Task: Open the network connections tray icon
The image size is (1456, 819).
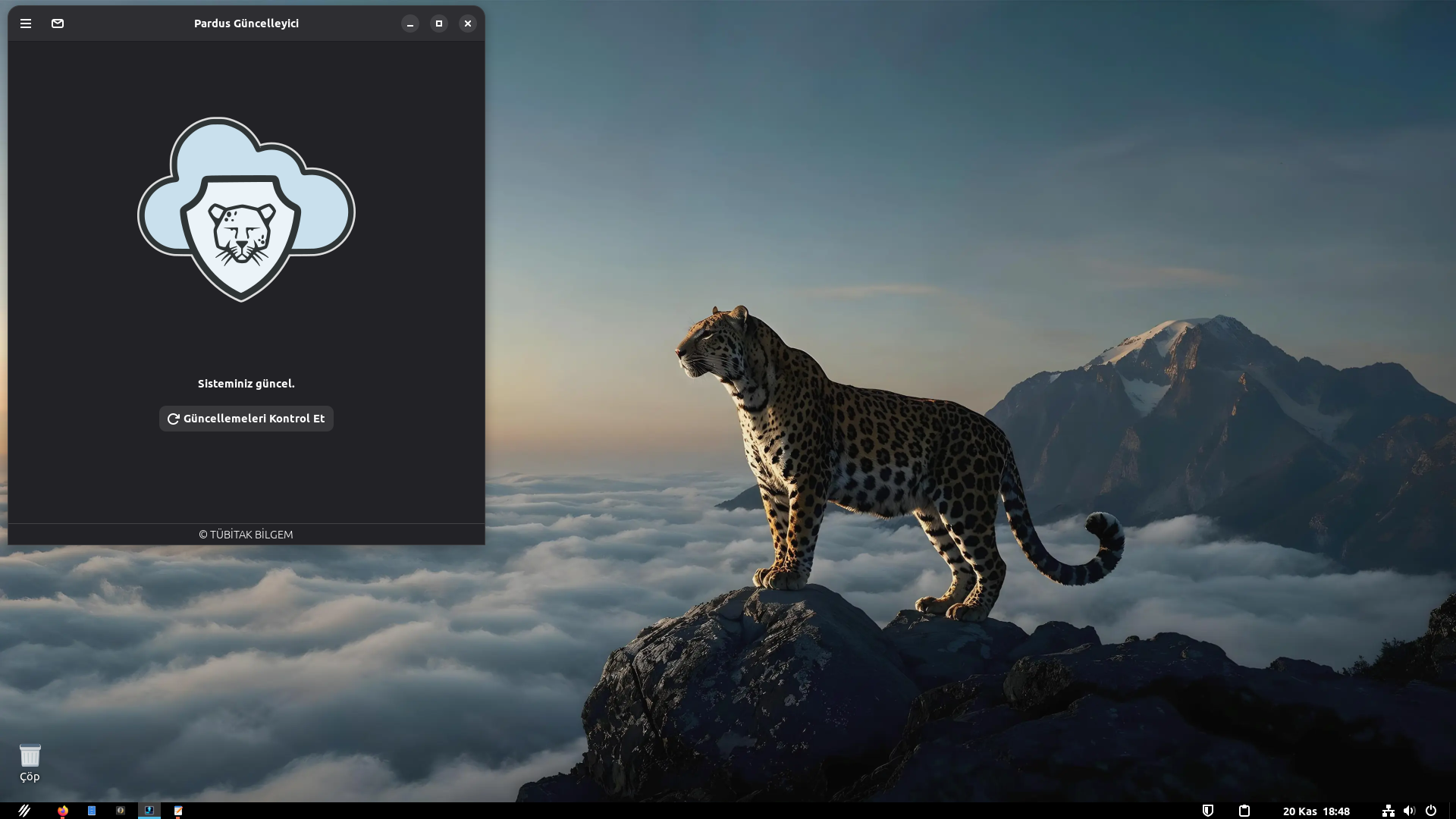Action: click(1388, 811)
